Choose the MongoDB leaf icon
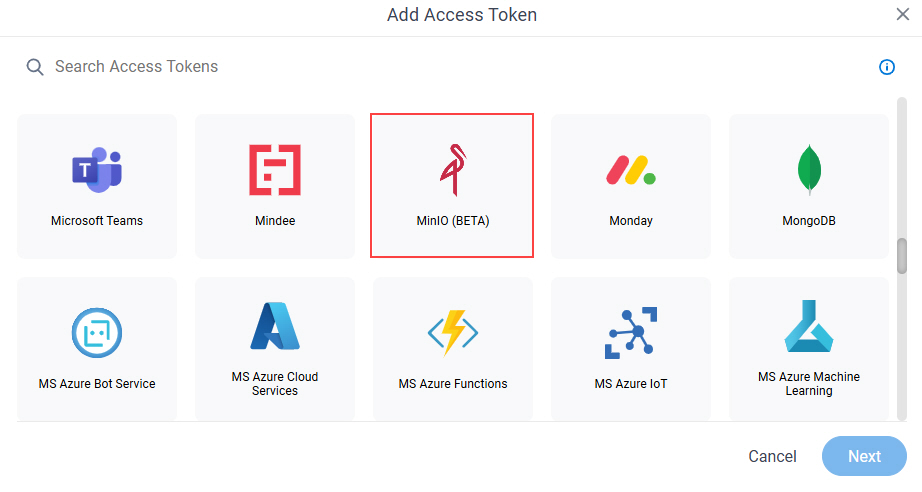The width and height of the screenshot is (922, 492). [809, 170]
